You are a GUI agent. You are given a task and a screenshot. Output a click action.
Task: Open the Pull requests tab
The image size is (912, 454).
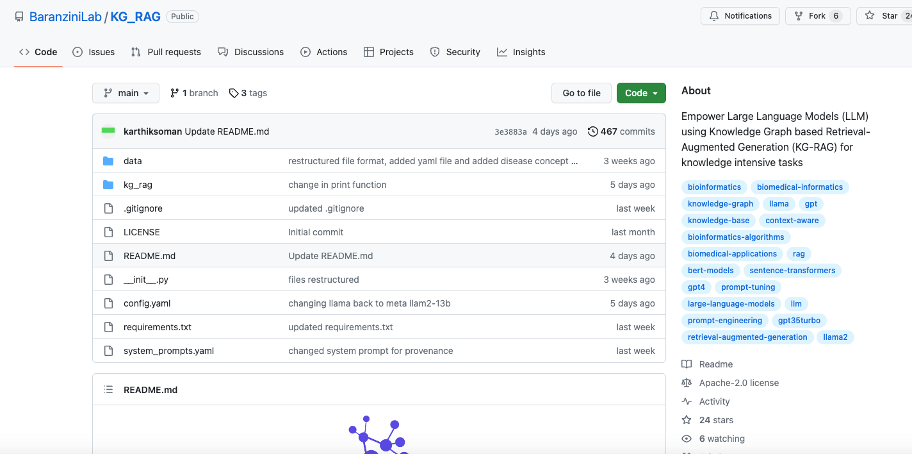[166, 52]
